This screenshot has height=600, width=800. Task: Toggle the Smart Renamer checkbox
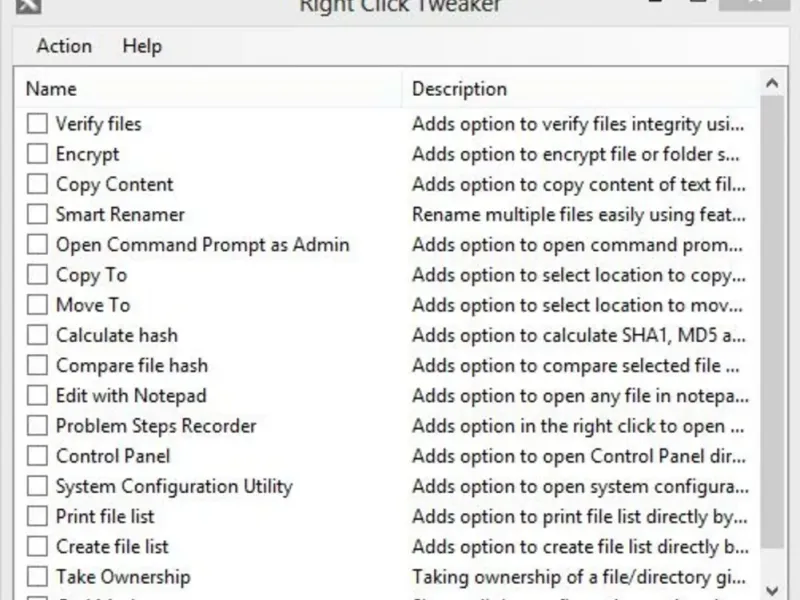click(38, 214)
